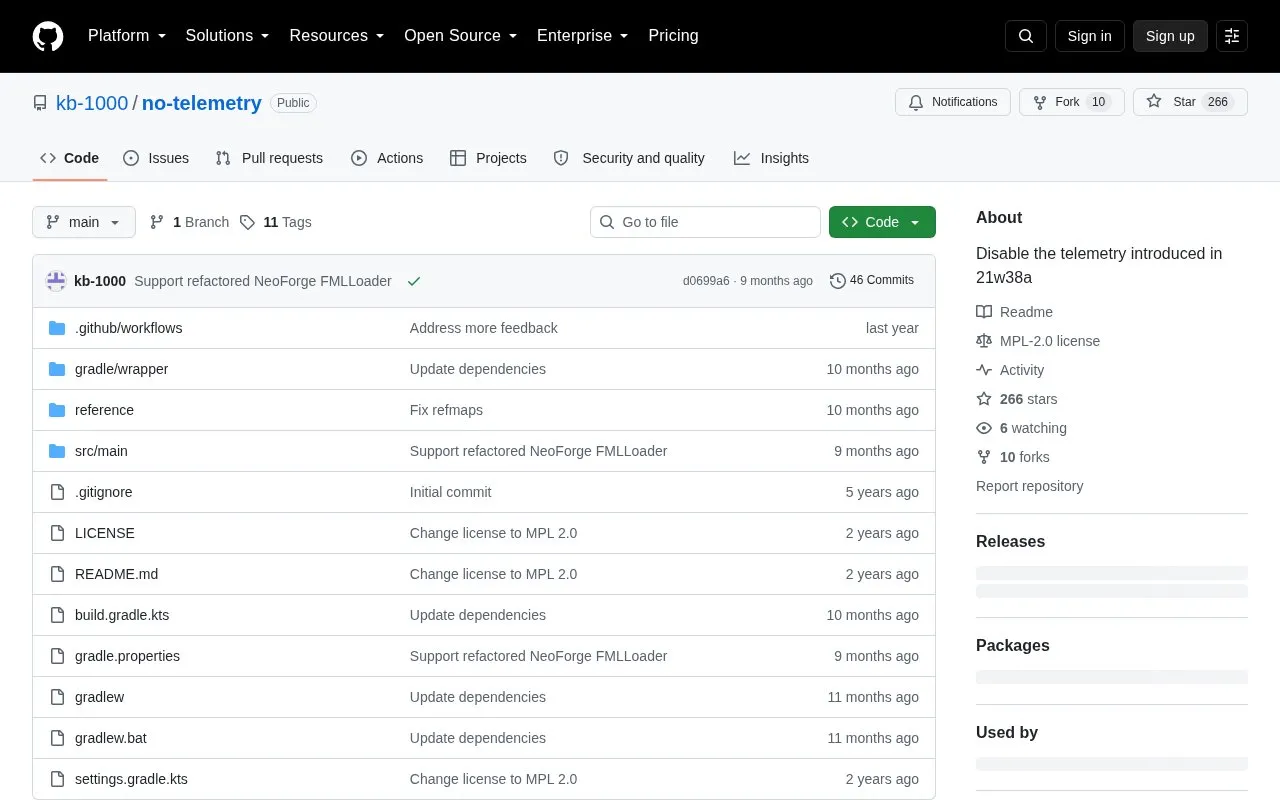Open the GitHub homepage logo

48,36
